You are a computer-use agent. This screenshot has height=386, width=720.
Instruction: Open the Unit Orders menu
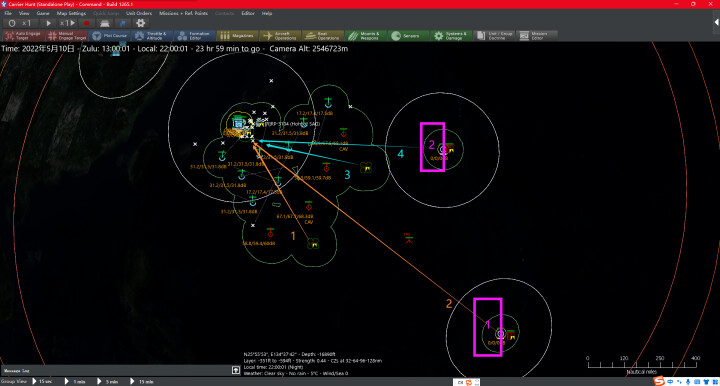click(x=139, y=13)
